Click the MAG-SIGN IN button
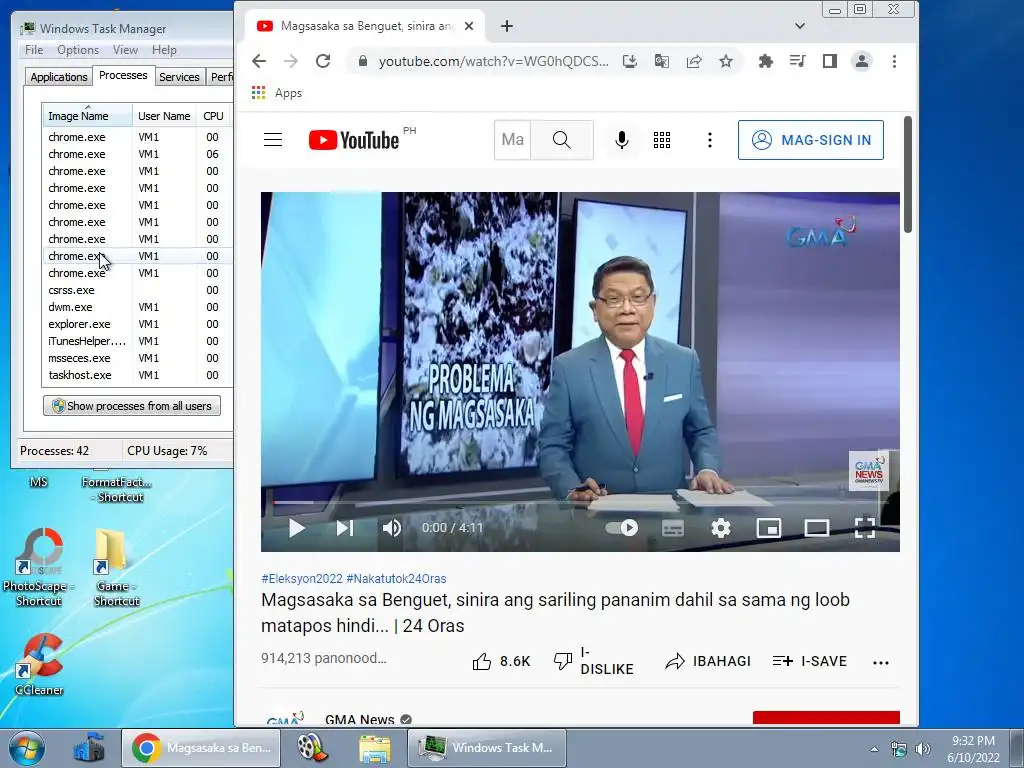The image size is (1024, 768). point(810,140)
